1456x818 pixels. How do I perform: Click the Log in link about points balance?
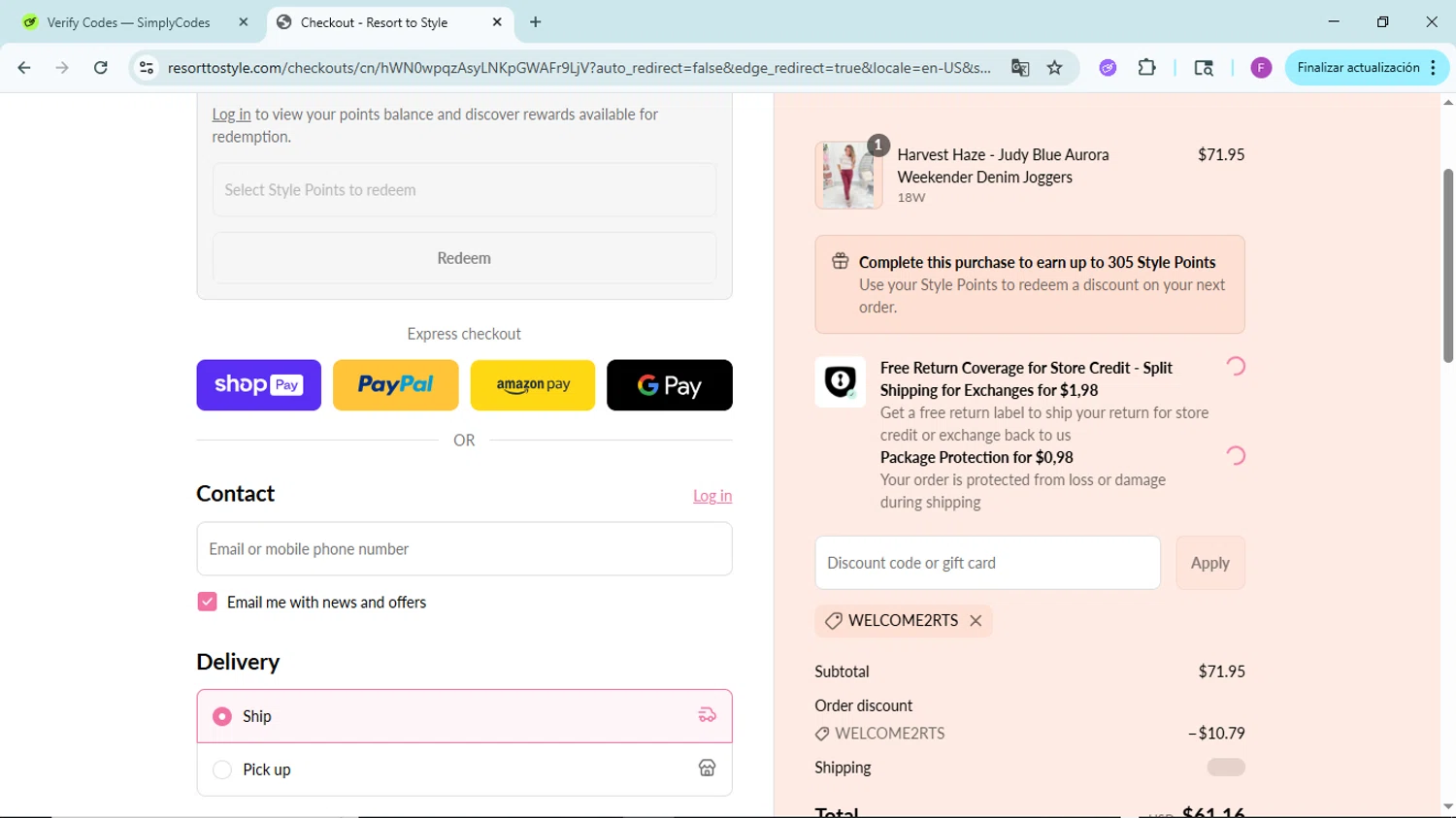click(x=231, y=115)
